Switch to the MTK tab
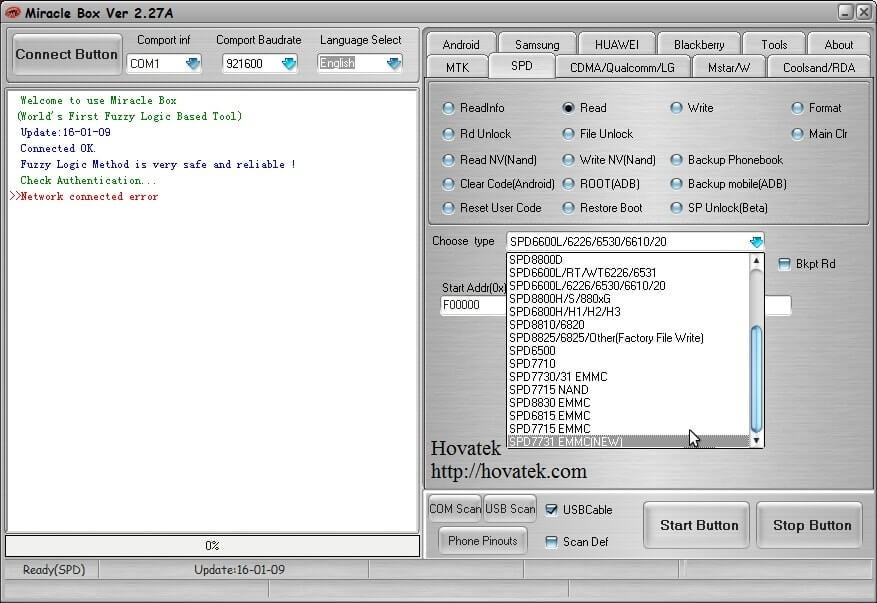Screen dimensions: 877x603 pyautogui.click(x=455, y=67)
